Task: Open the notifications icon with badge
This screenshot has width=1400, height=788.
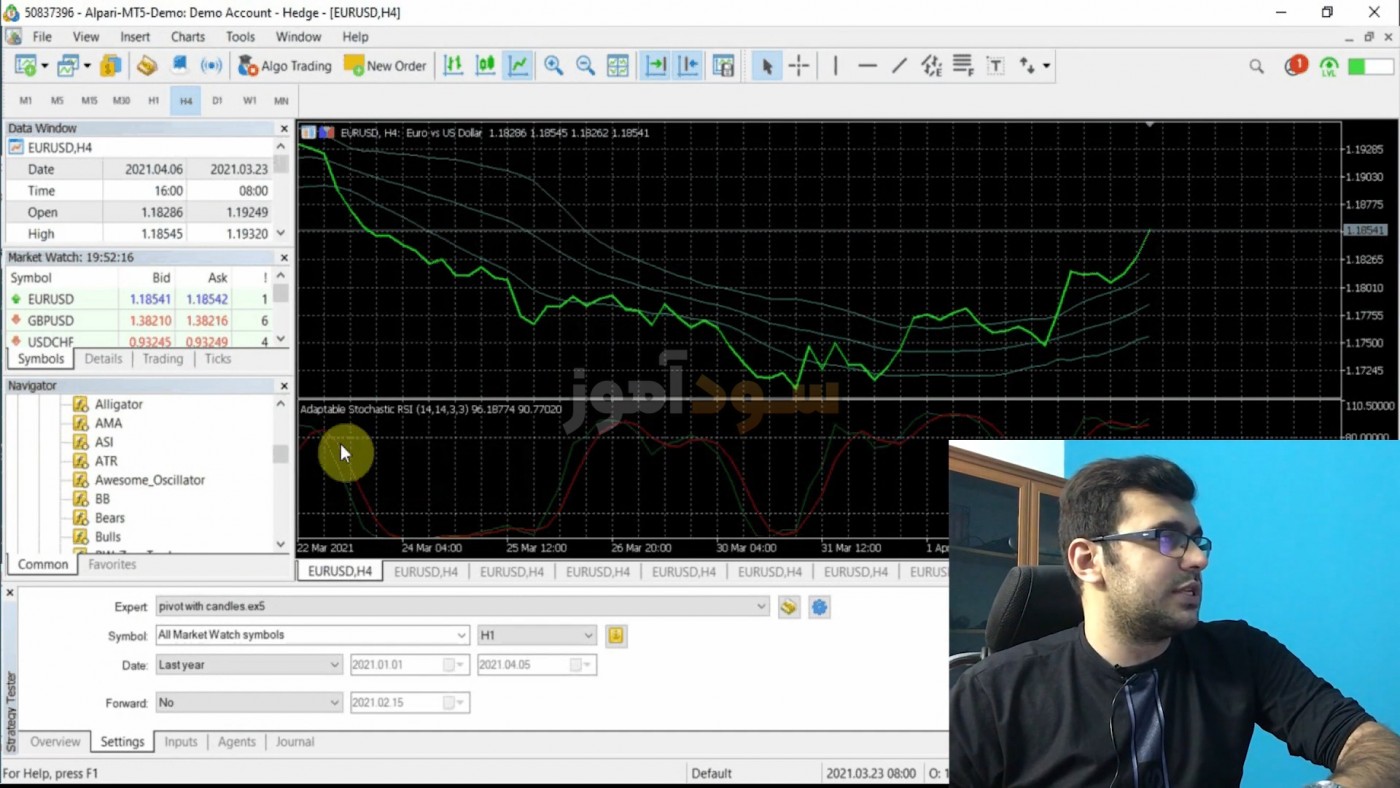Action: click(x=1295, y=66)
